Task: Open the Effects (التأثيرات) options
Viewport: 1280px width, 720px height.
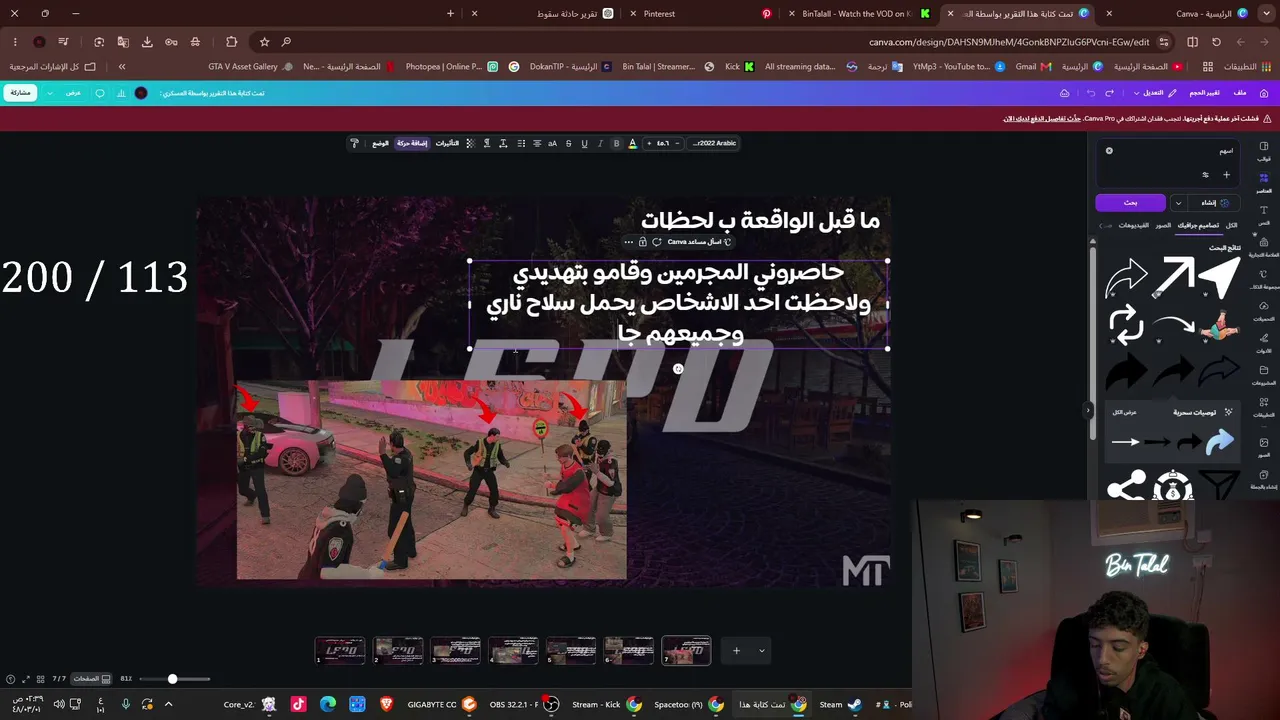Action: point(447,143)
